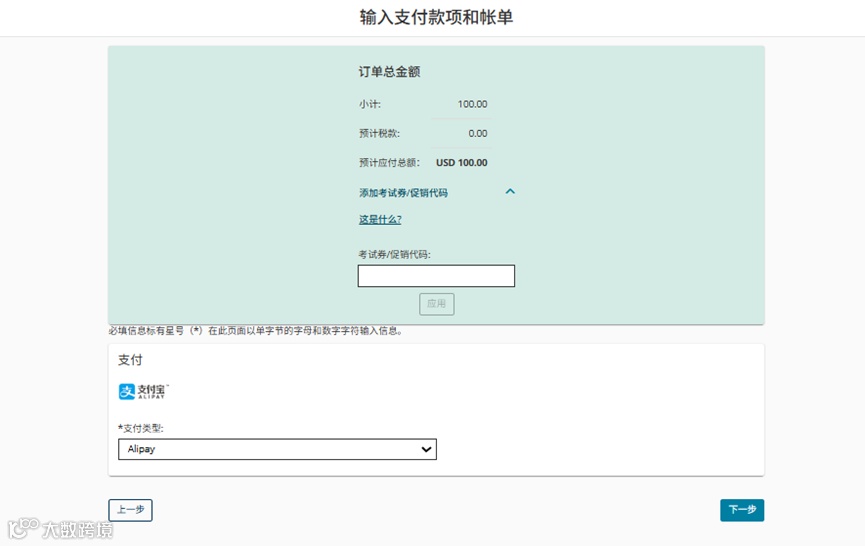Viewport: 865px width, 546px height.
Task: Click the 应用 apply button
Action: pos(436,304)
